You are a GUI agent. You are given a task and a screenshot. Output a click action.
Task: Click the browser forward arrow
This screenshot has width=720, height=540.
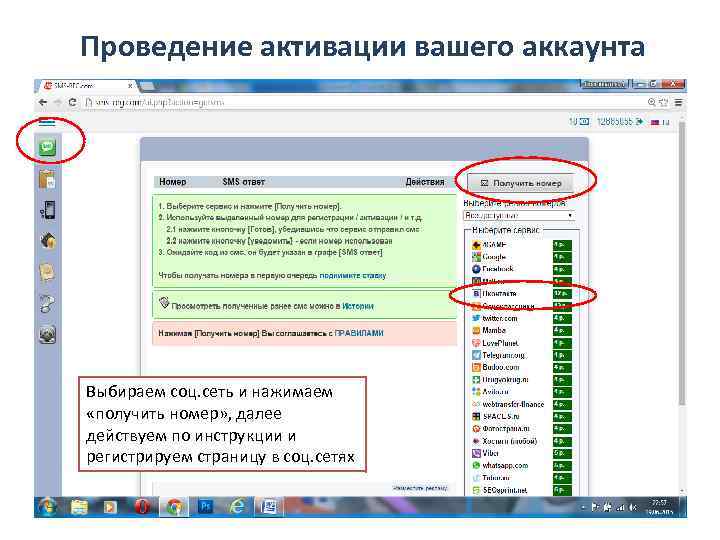[x=58, y=102]
